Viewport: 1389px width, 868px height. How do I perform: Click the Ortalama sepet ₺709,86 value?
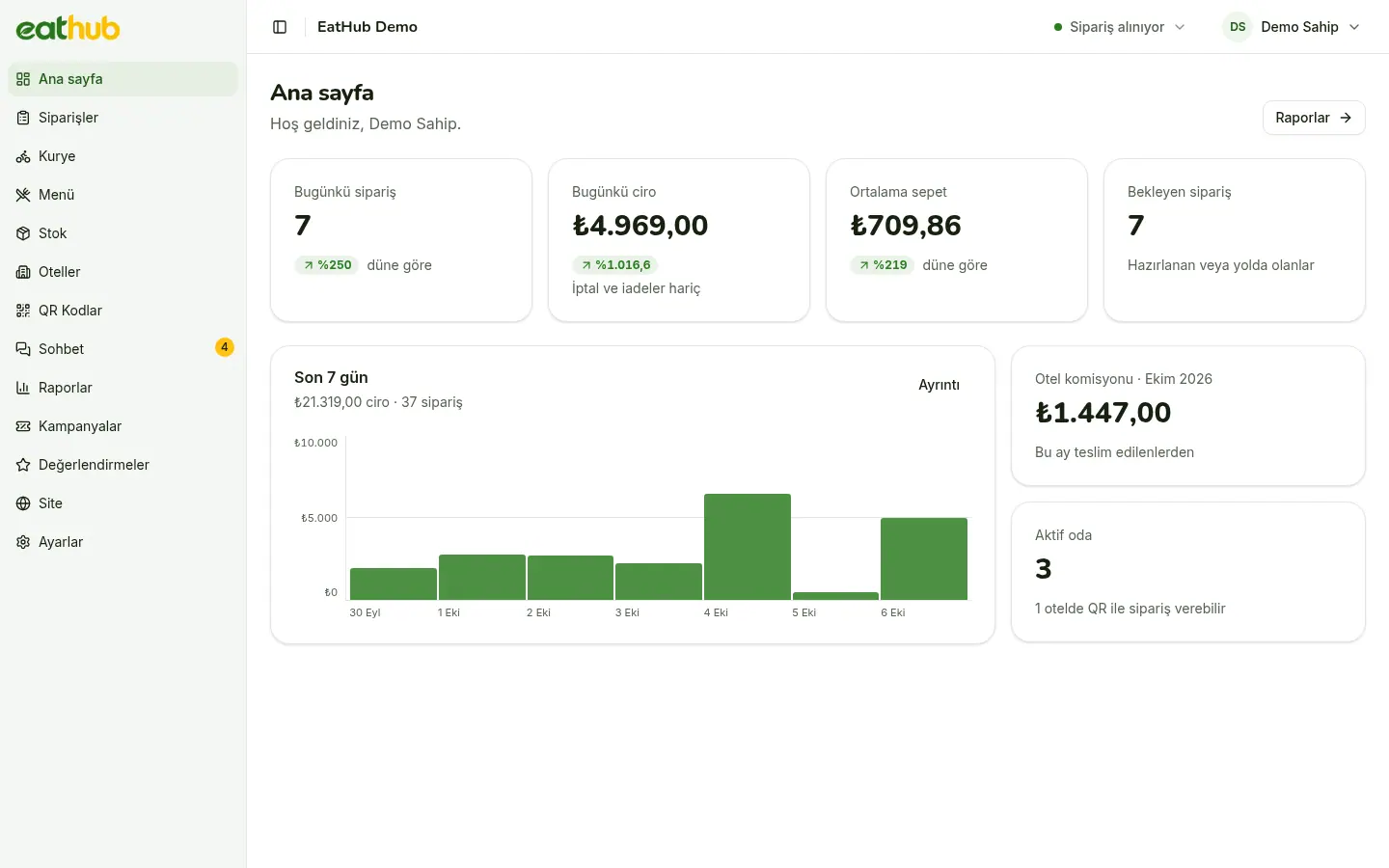coord(906,225)
